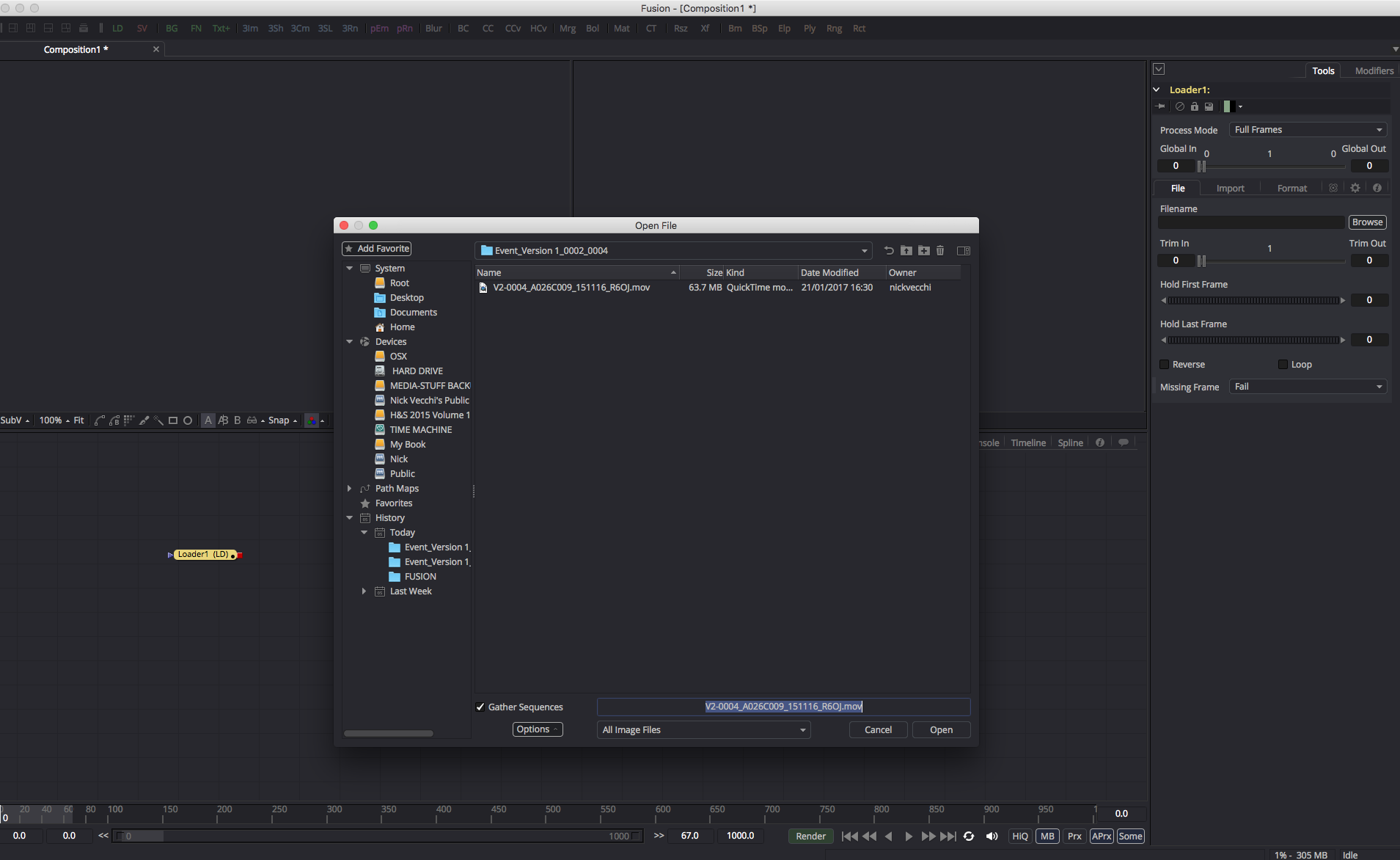
Task: Click the gear settings tab icon in Loader1
Action: [x=1355, y=188]
